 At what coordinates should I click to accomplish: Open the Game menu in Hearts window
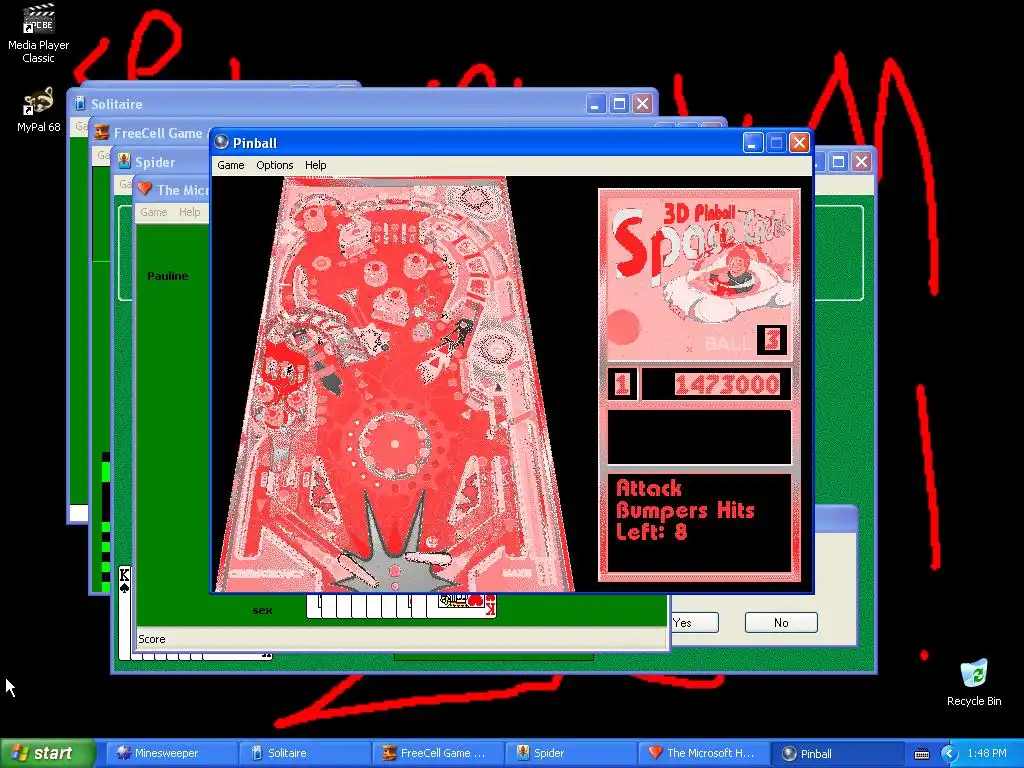pos(153,212)
